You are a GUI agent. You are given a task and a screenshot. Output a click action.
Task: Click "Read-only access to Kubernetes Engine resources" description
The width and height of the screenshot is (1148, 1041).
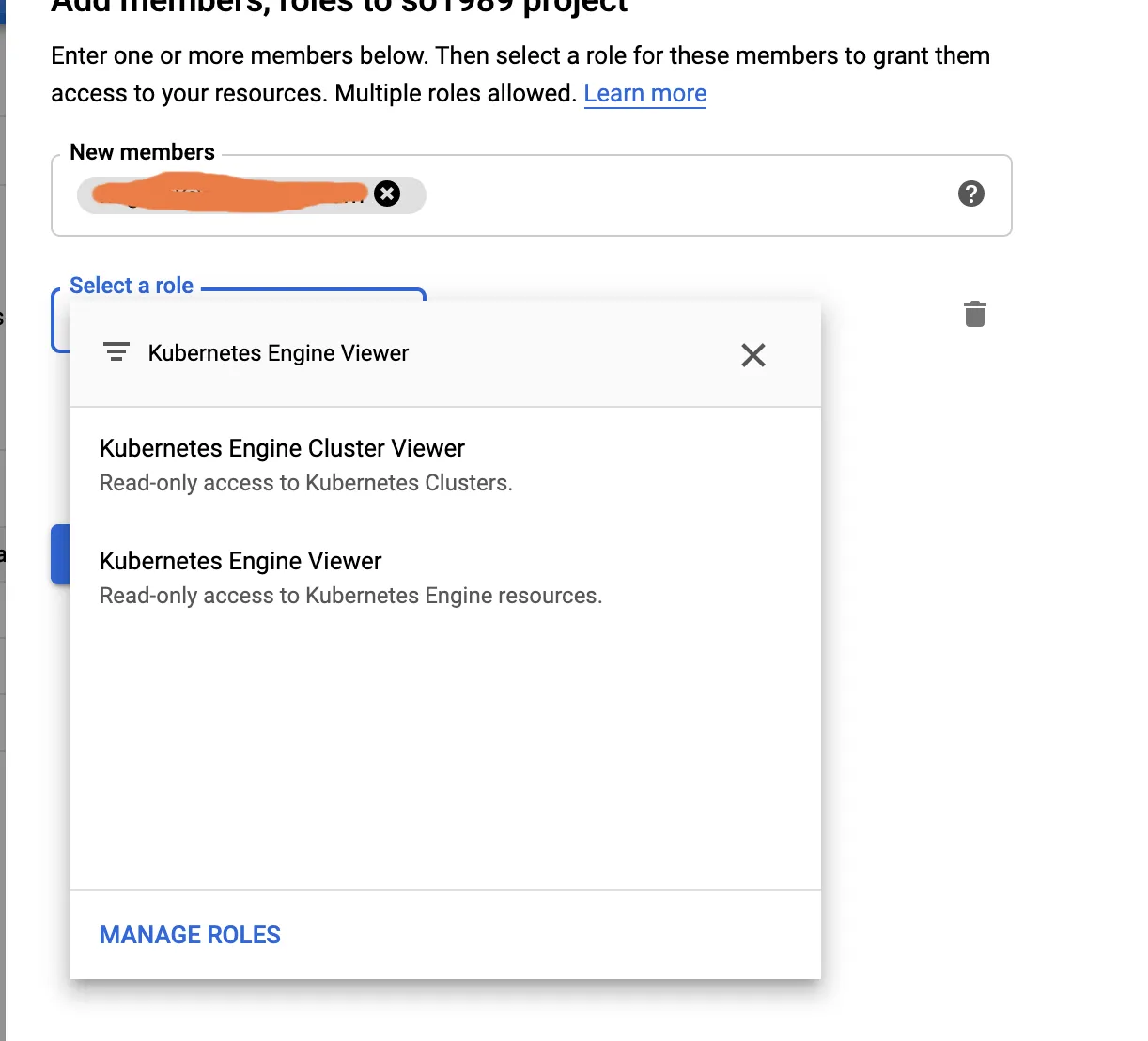pyautogui.click(x=350, y=596)
